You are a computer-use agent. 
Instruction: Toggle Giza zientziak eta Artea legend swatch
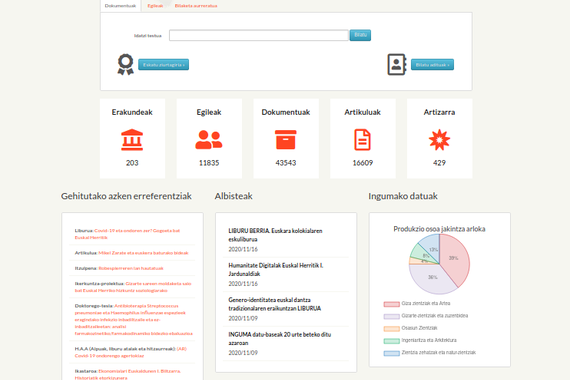392,304
